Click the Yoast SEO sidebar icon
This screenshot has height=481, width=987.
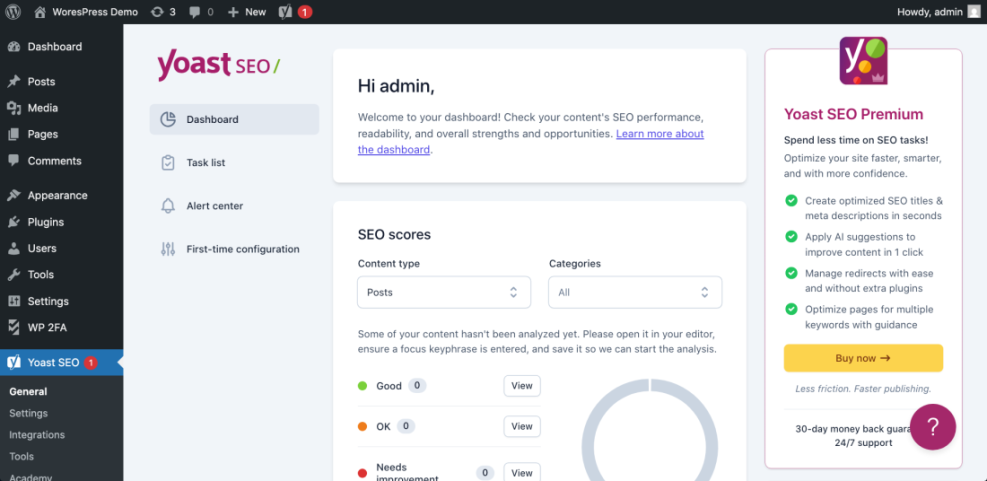14,363
